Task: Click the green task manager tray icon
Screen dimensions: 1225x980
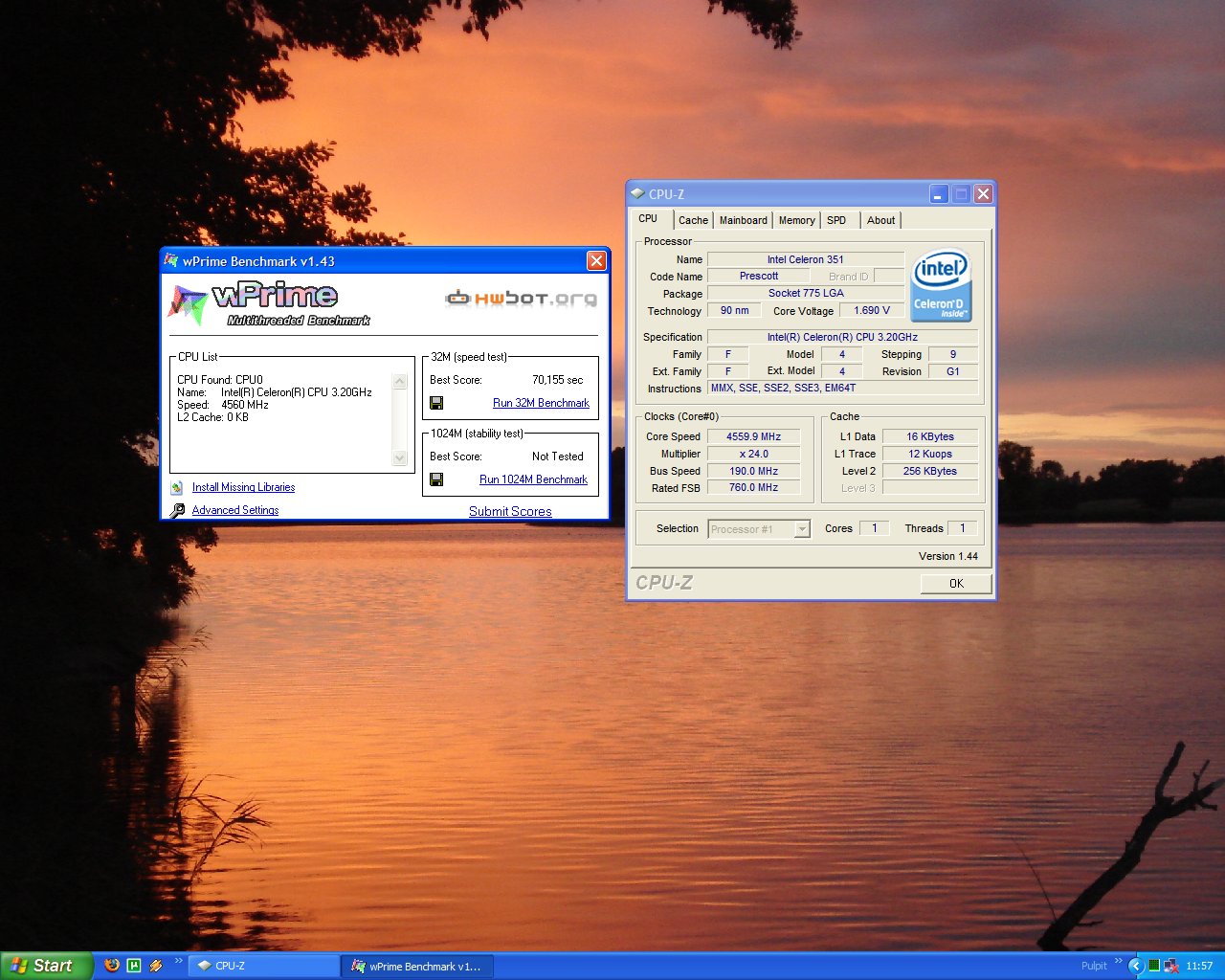Action: 1154,966
